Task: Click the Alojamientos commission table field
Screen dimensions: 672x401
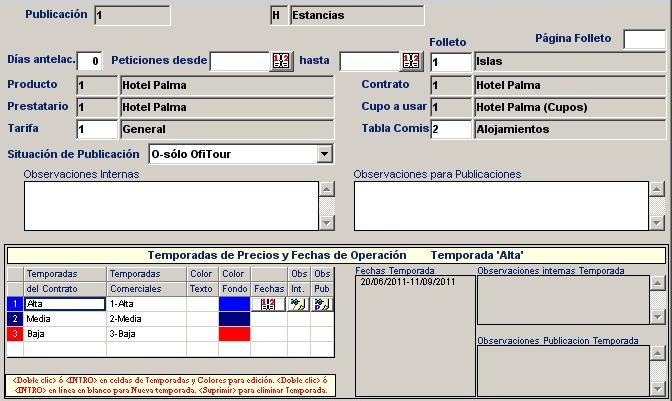Action: pyautogui.click(x=570, y=129)
